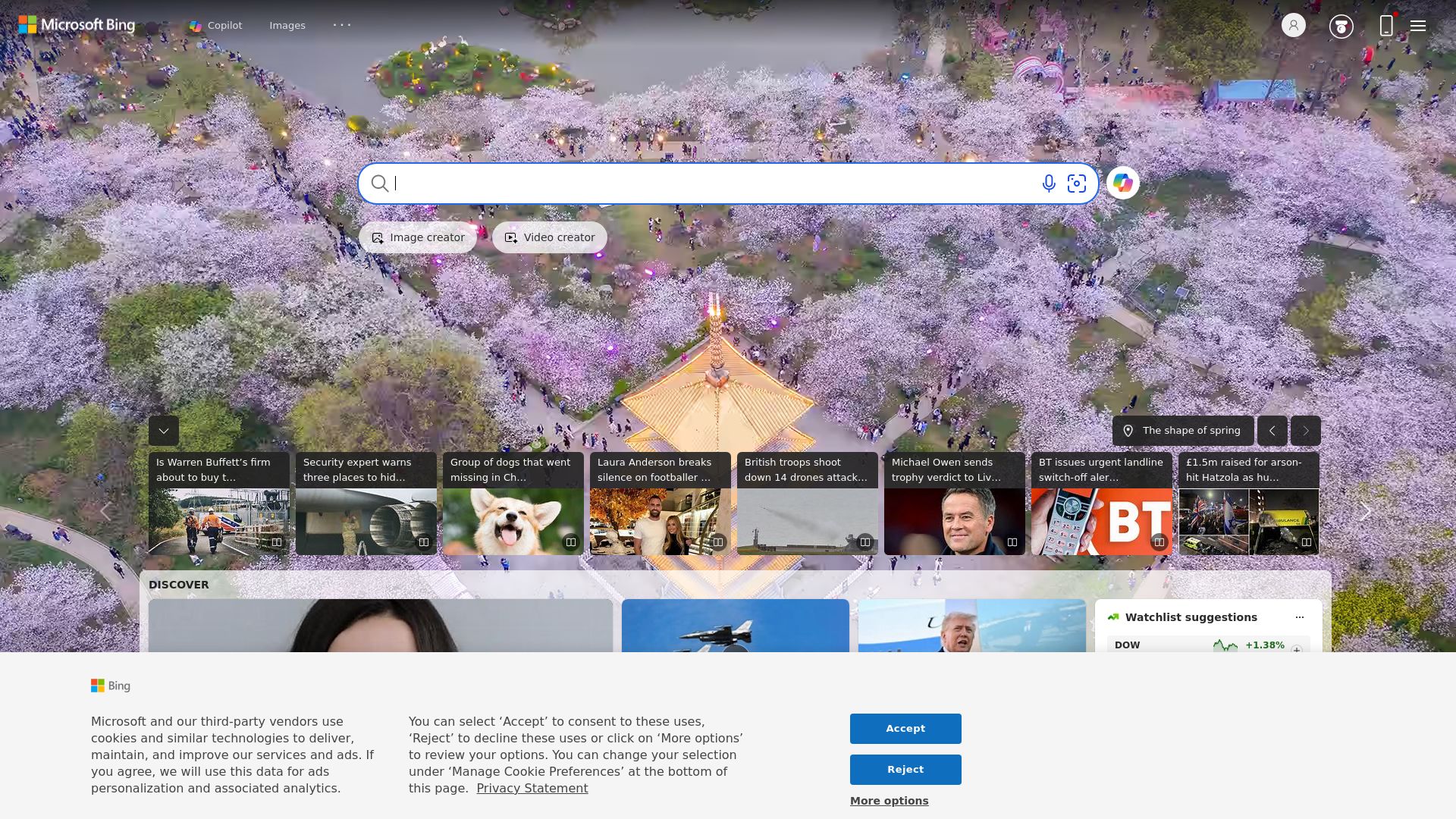This screenshot has height=819, width=1456.
Task: Reject the cookie uses
Action: coord(905,769)
